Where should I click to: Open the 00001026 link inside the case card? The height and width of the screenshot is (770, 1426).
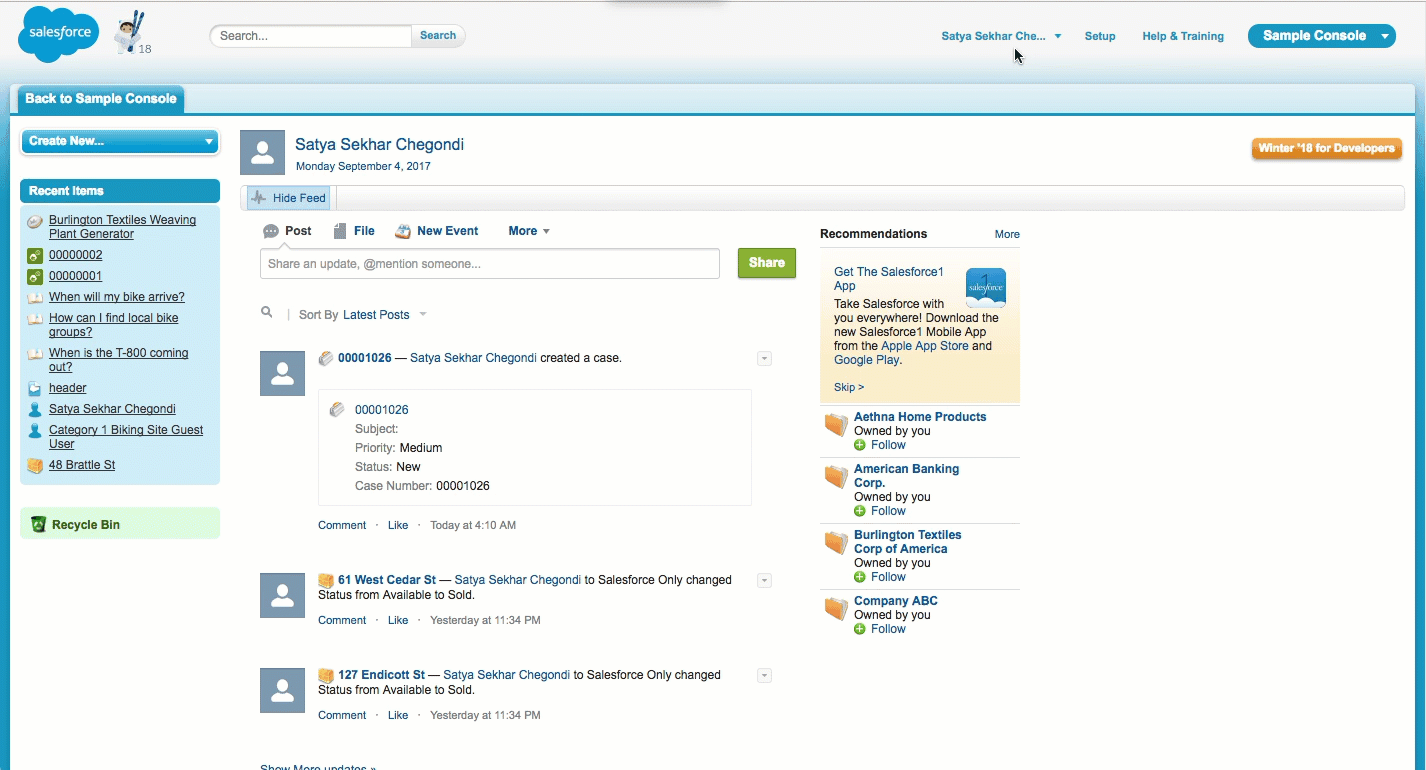point(382,410)
